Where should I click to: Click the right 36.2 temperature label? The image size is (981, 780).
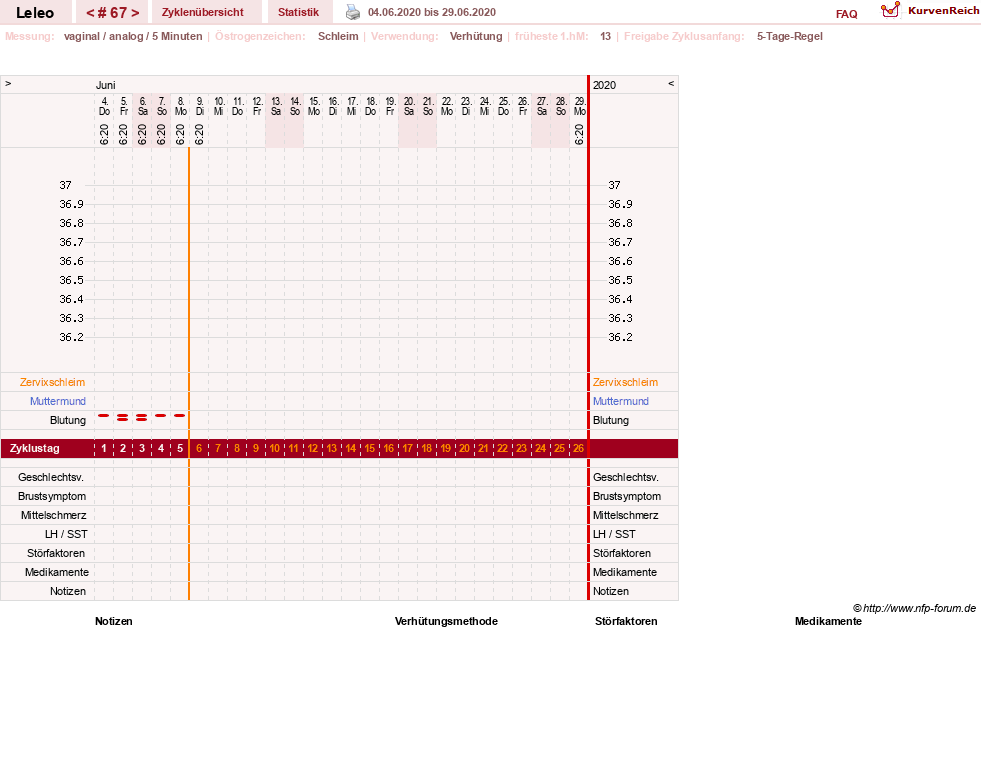[621, 337]
